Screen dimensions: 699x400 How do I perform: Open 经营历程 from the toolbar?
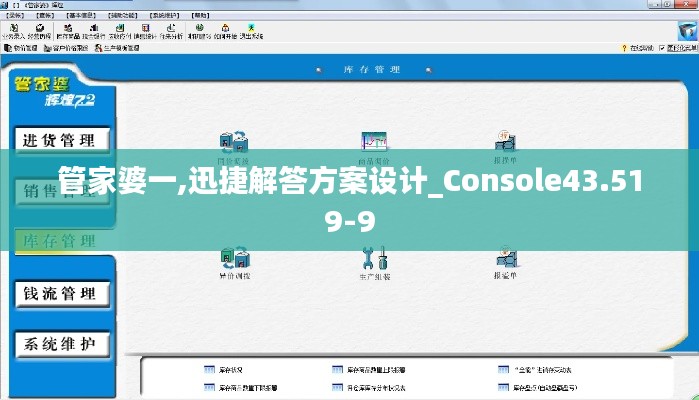tap(39, 31)
